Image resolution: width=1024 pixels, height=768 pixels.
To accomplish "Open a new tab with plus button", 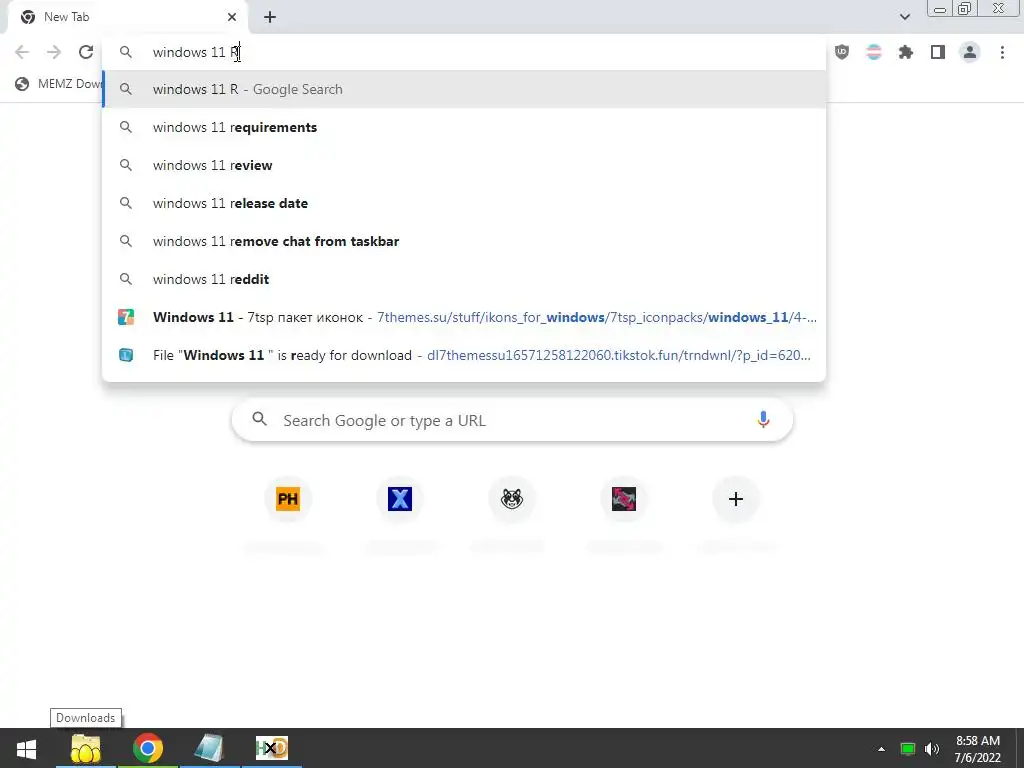I will pos(270,17).
